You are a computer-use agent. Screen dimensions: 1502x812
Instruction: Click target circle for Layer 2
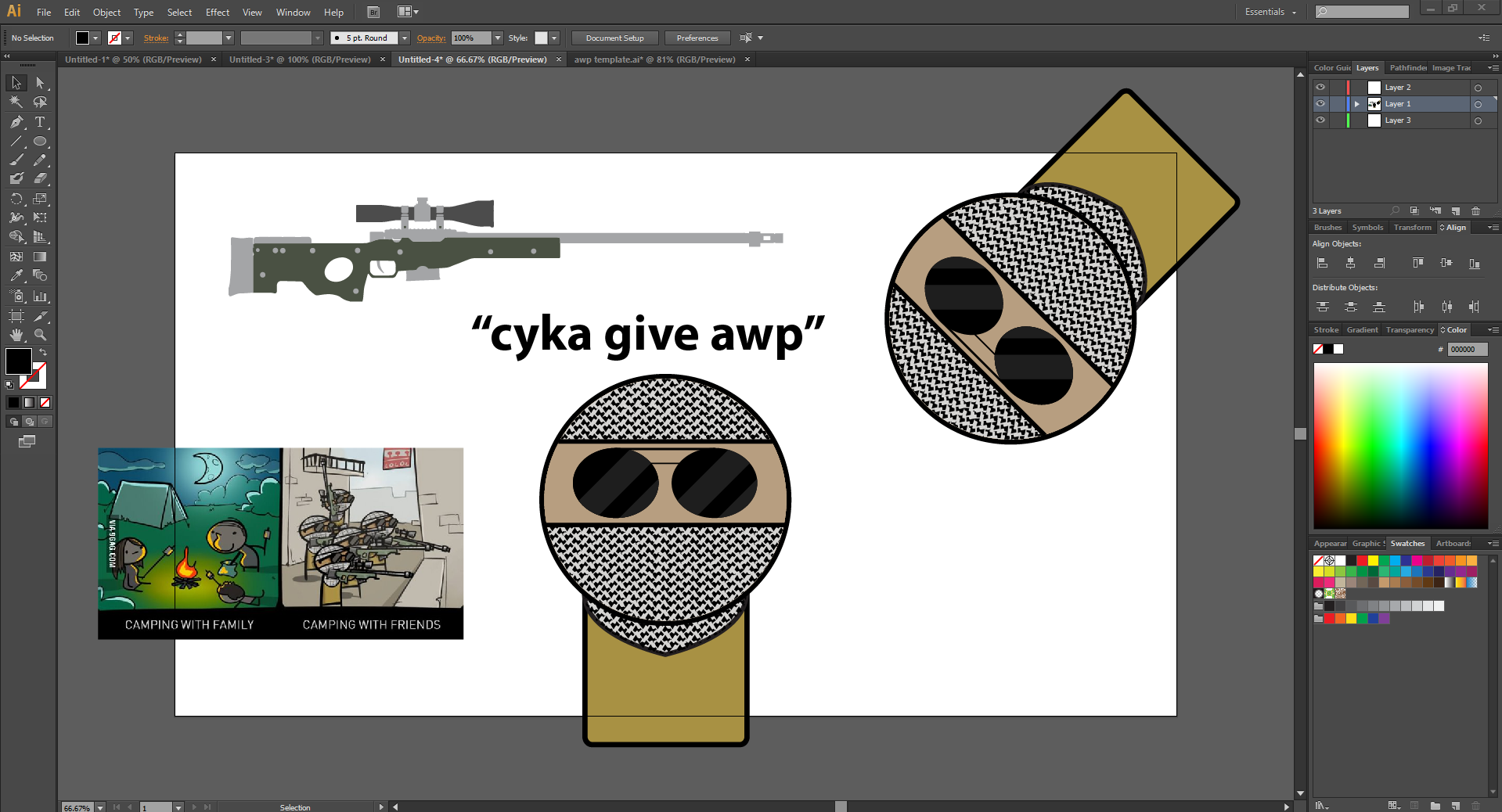coord(1478,88)
